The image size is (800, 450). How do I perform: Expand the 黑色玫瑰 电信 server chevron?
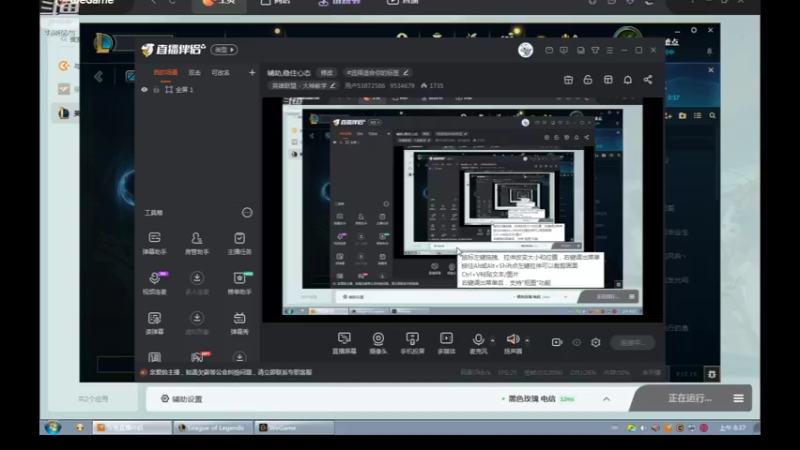(606, 399)
